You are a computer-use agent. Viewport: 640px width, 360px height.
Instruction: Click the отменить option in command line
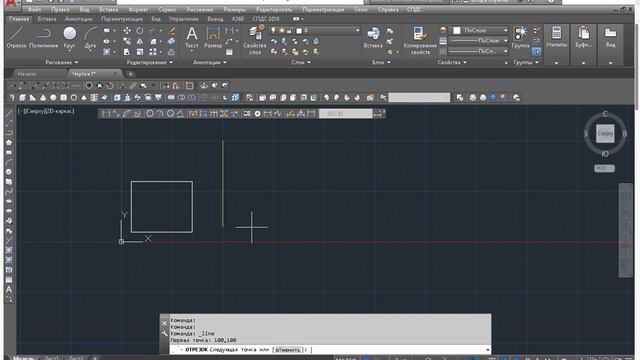(x=287, y=350)
